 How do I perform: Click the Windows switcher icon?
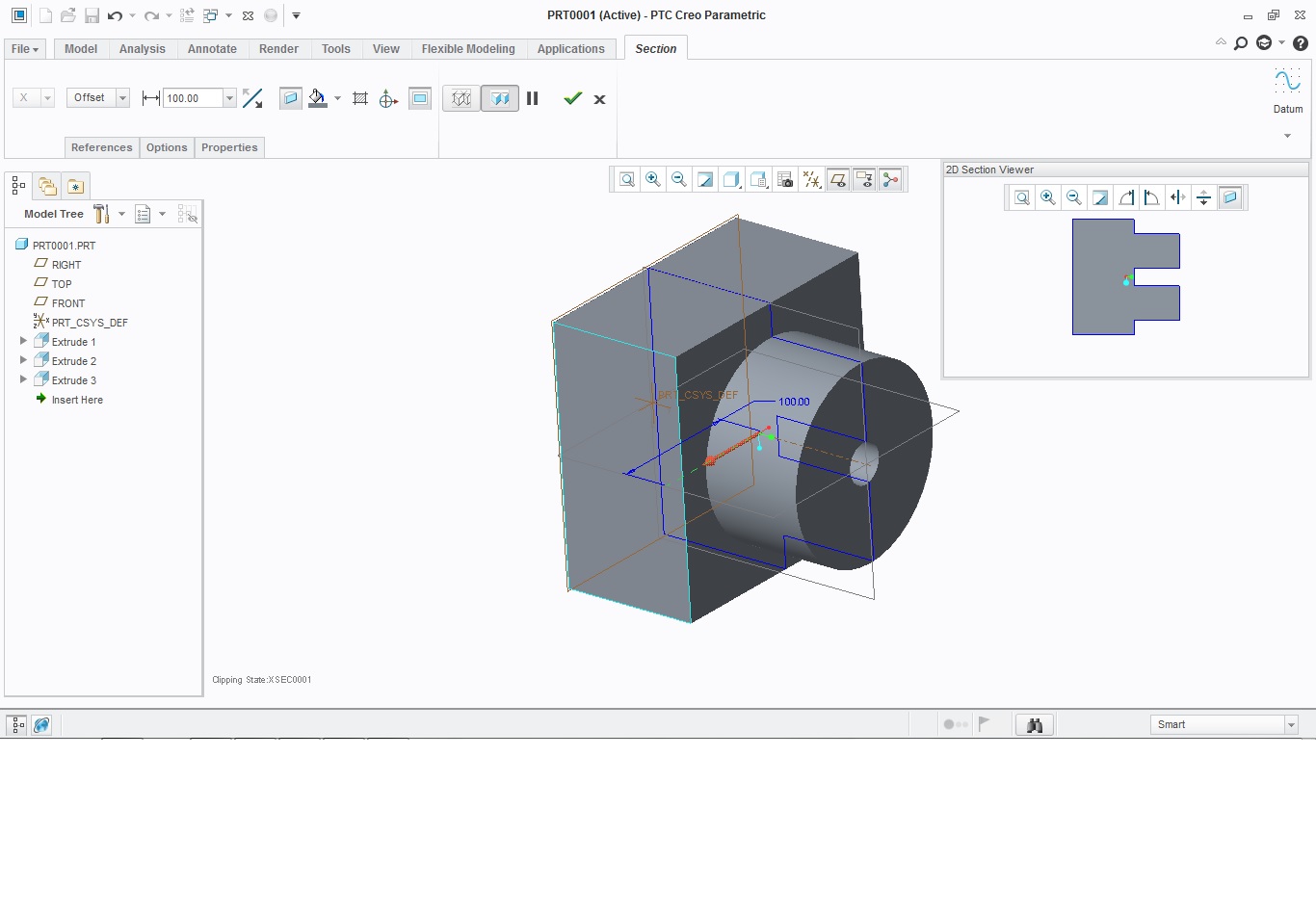[210, 15]
